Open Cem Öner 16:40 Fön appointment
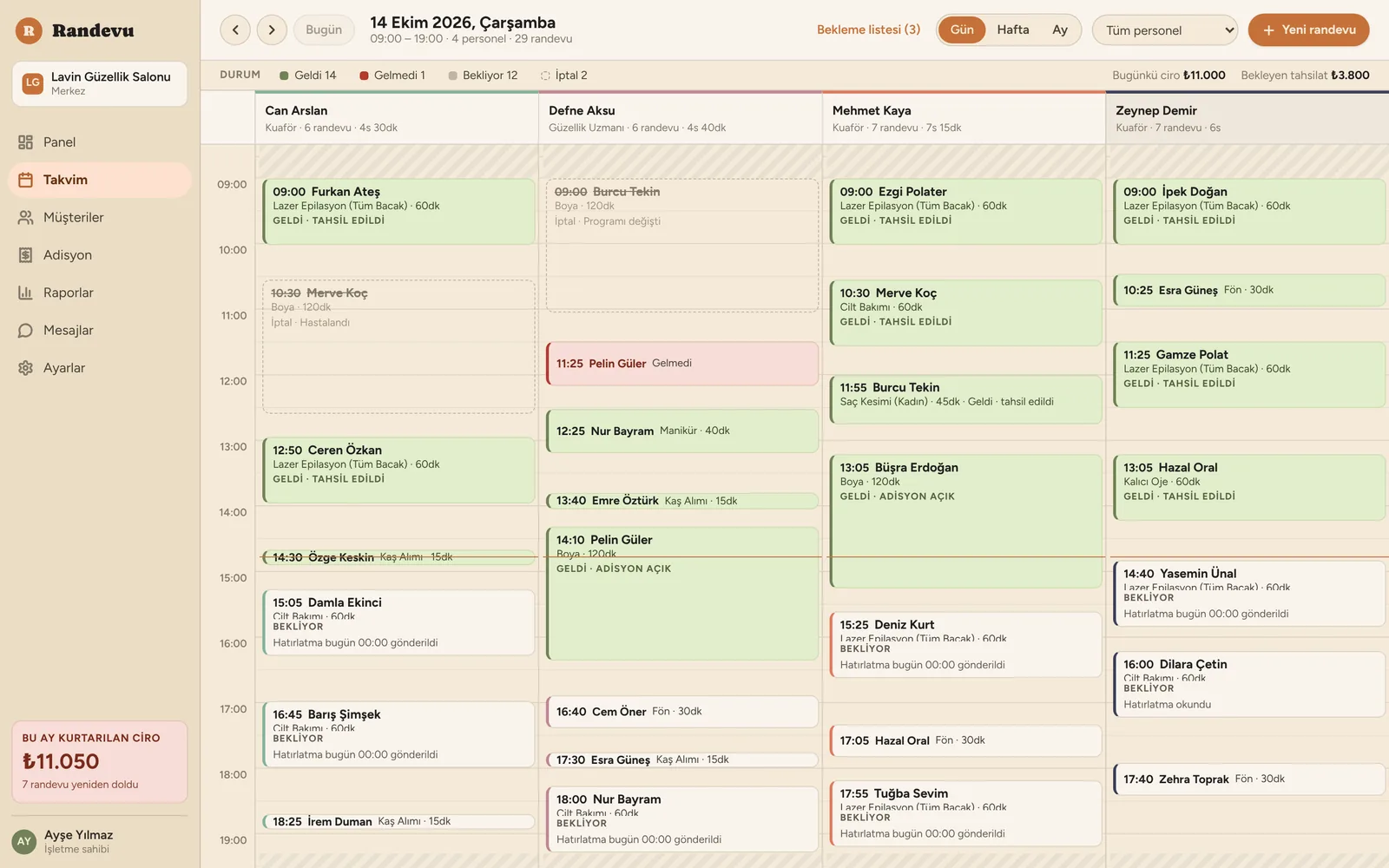 [681, 712]
